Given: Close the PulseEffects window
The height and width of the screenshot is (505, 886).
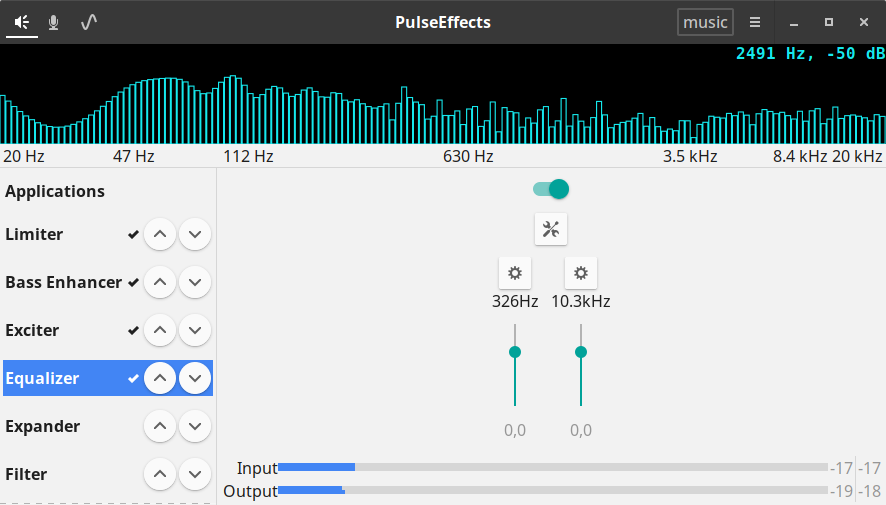Looking at the screenshot, I should [x=863, y=23].
